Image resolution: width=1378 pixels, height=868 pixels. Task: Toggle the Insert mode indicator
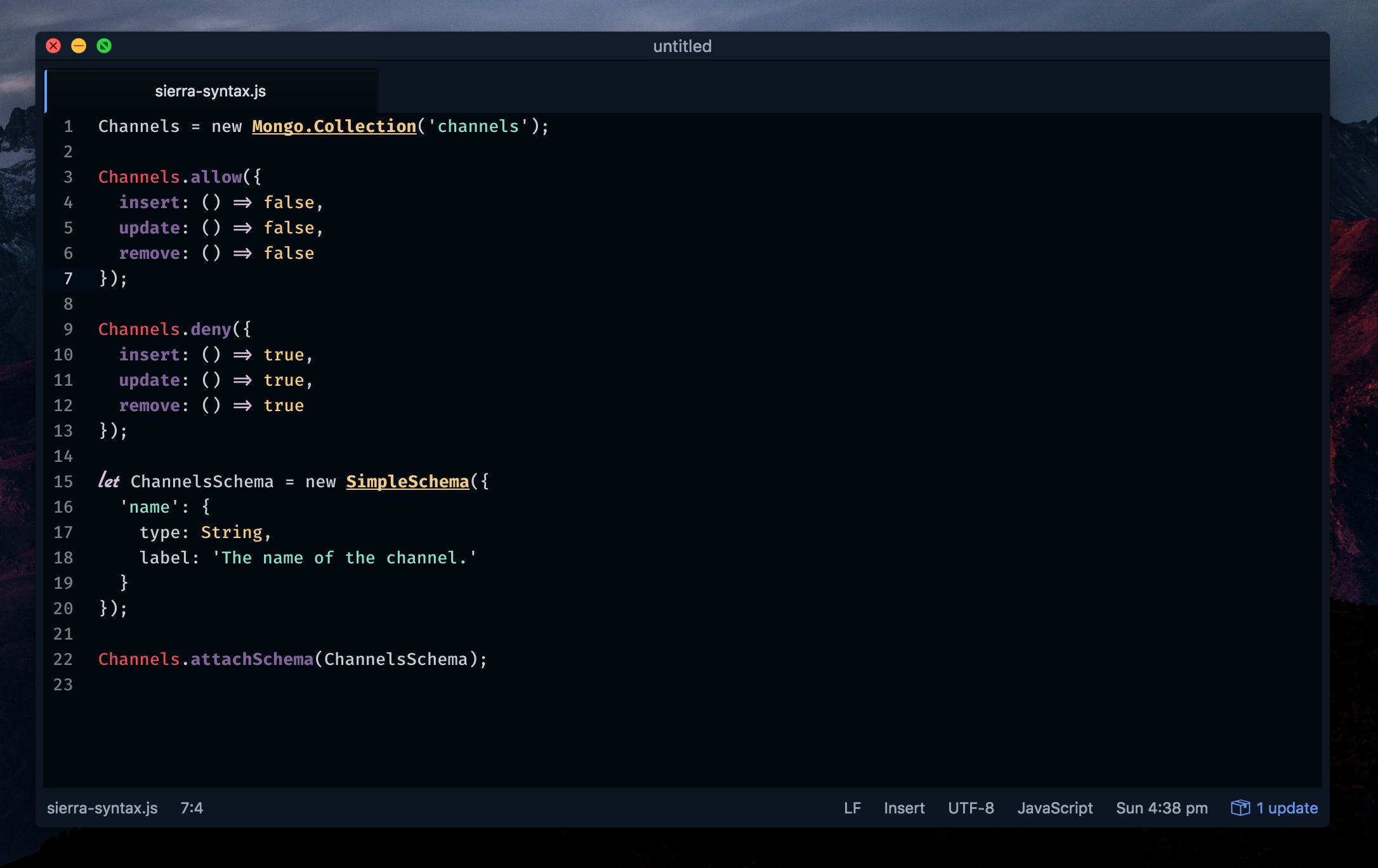pyautogui.click(x=904, y=808)
